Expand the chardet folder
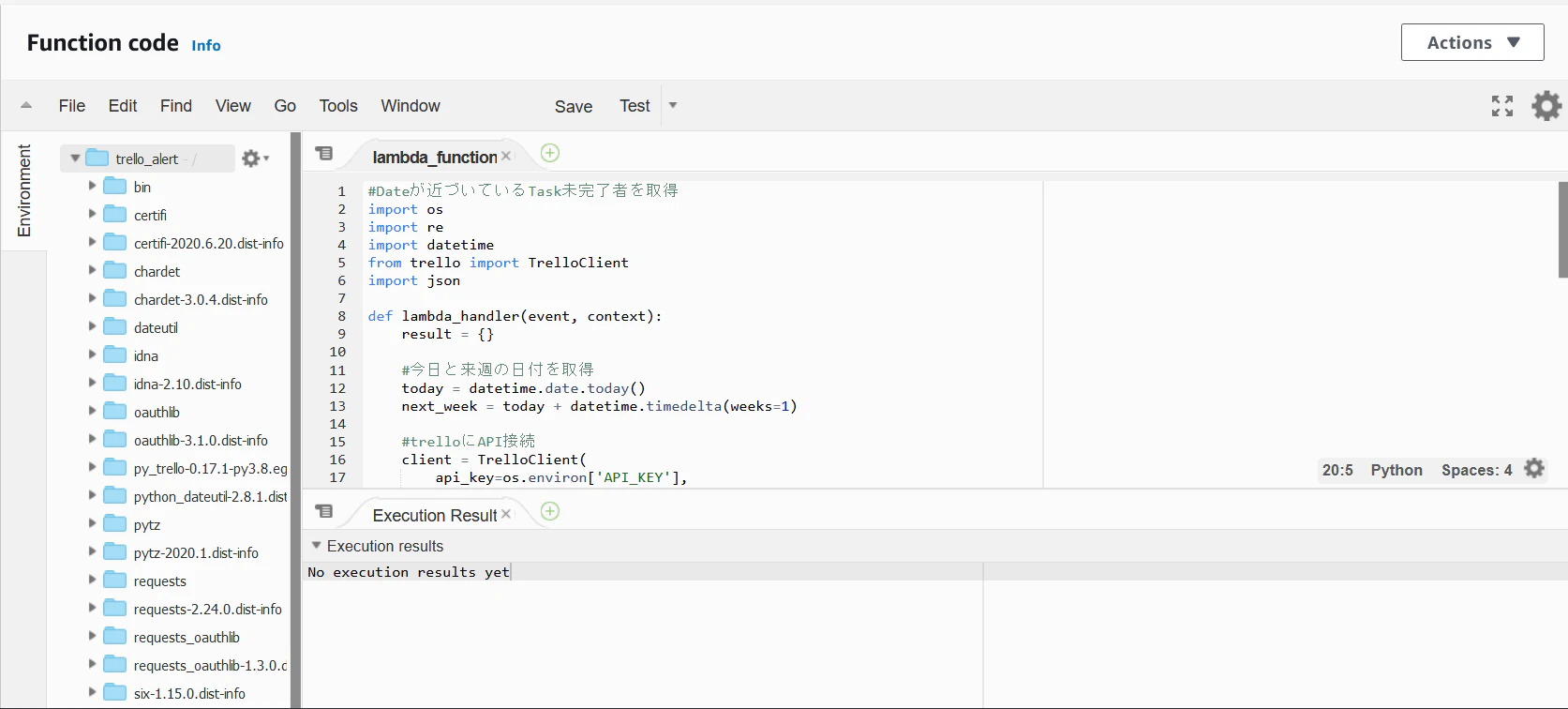 [x=92, y=270]
